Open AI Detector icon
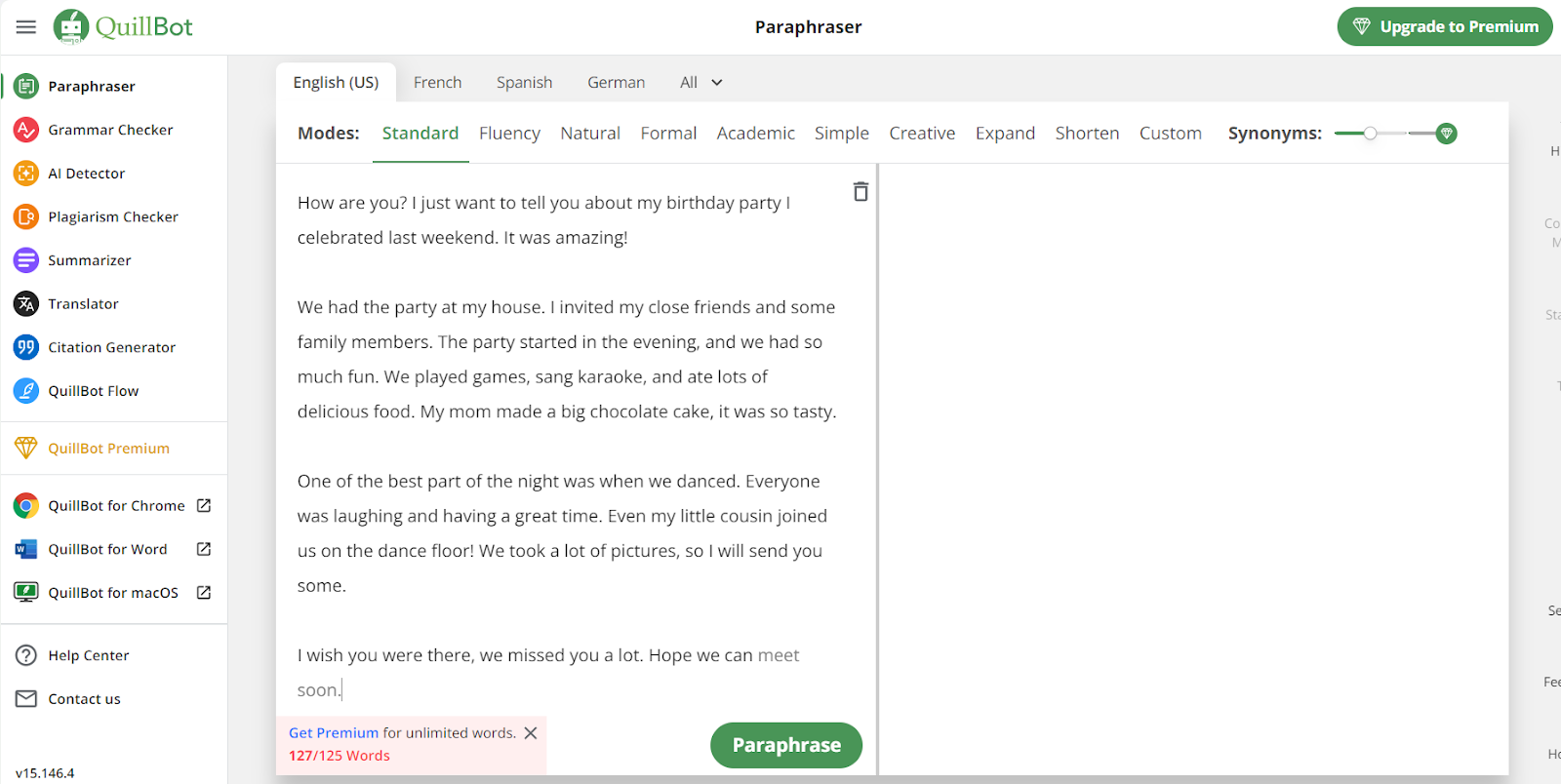The width and height of the screenshot is (1561, 784). point(26,174)
